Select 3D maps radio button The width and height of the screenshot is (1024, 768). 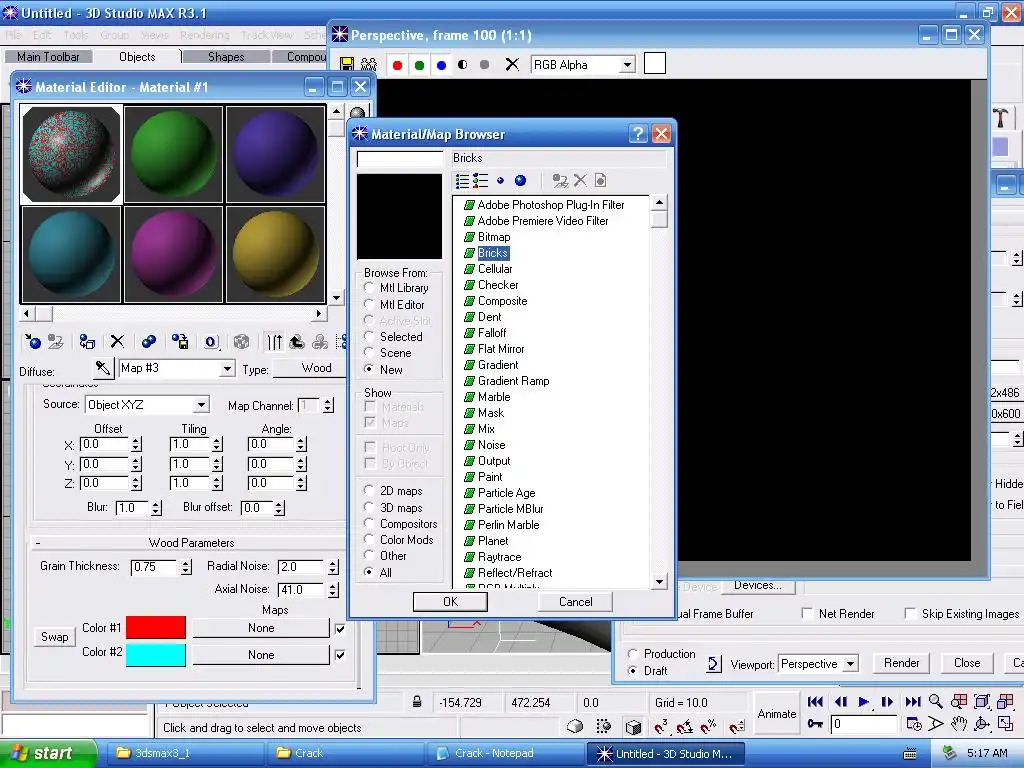point(369,507)
